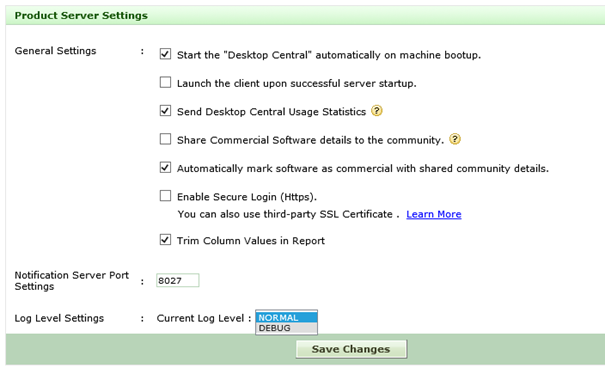Uncheck Automatically mark software as commercial
This screenshot has height=368, width=605.
165,167
